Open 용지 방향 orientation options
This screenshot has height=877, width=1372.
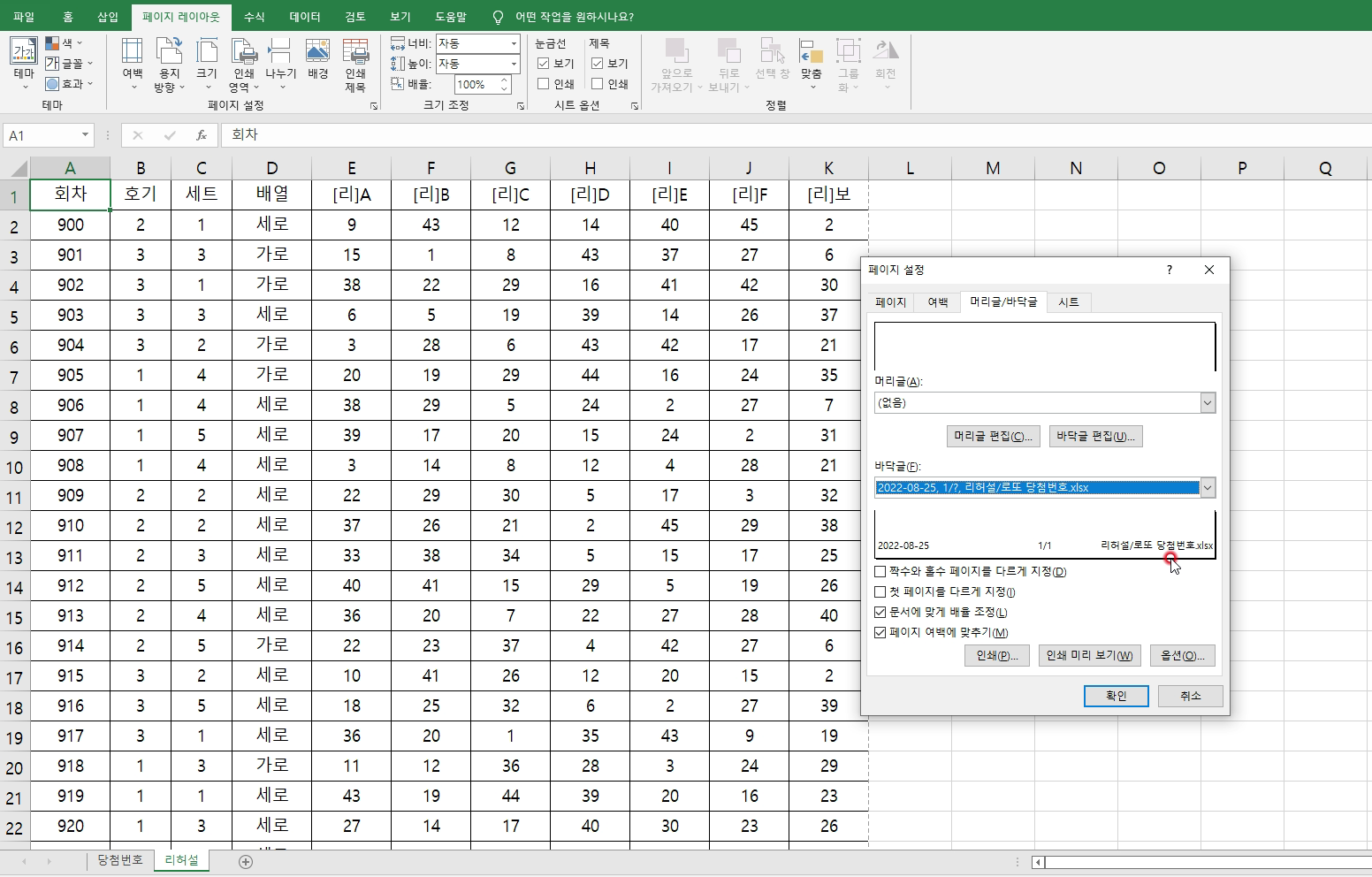coord(169,64)
